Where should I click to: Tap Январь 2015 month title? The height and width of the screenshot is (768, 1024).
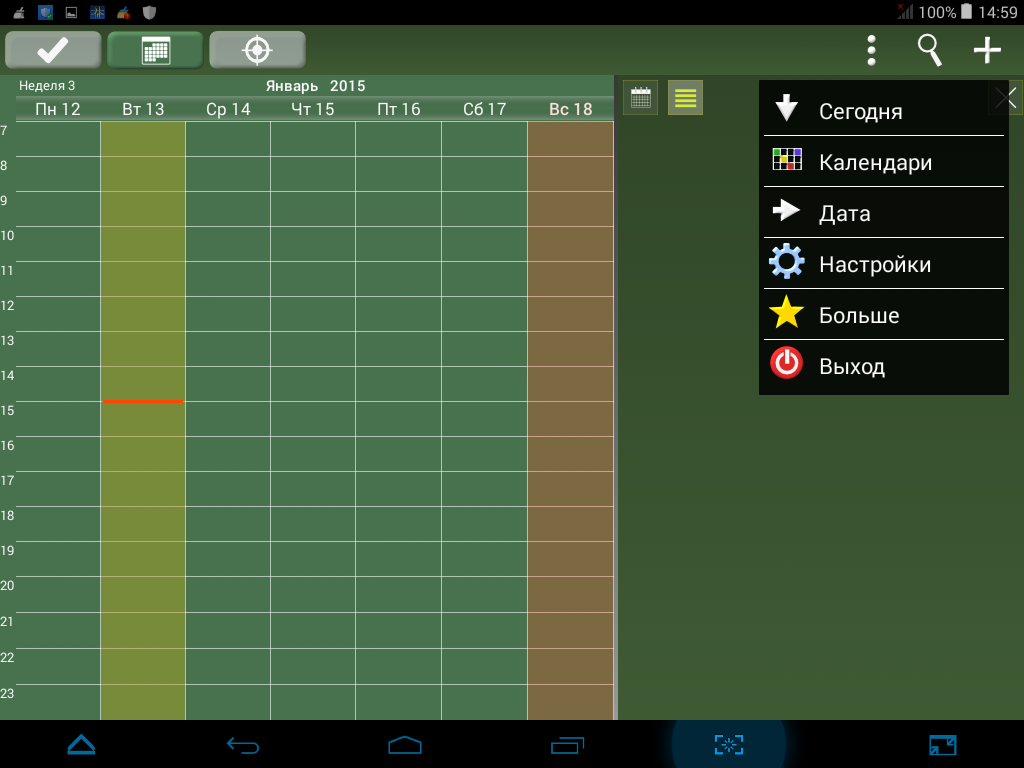[x=315, y=86]
